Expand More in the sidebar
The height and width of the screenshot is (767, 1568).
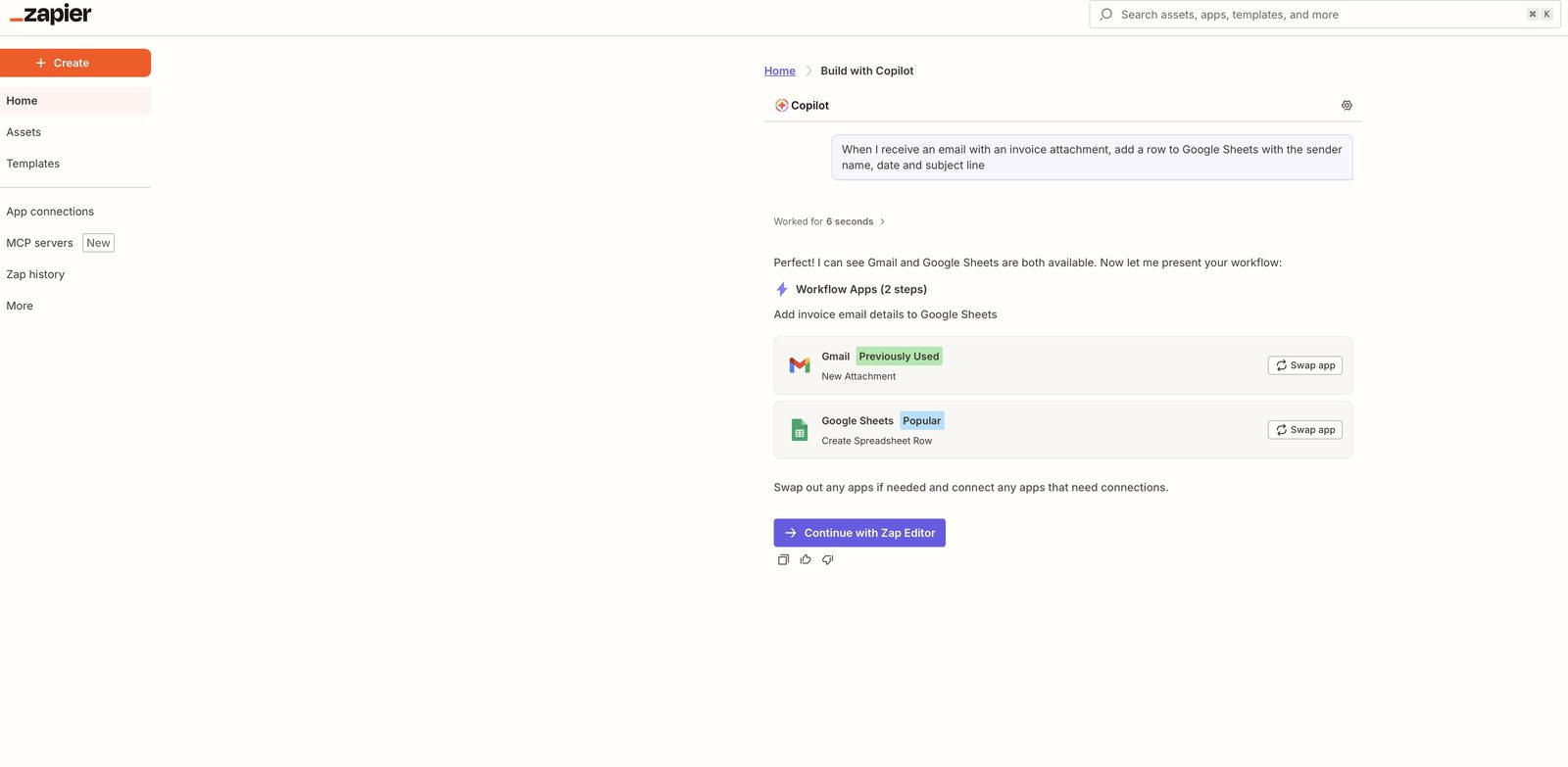point(75,306)
